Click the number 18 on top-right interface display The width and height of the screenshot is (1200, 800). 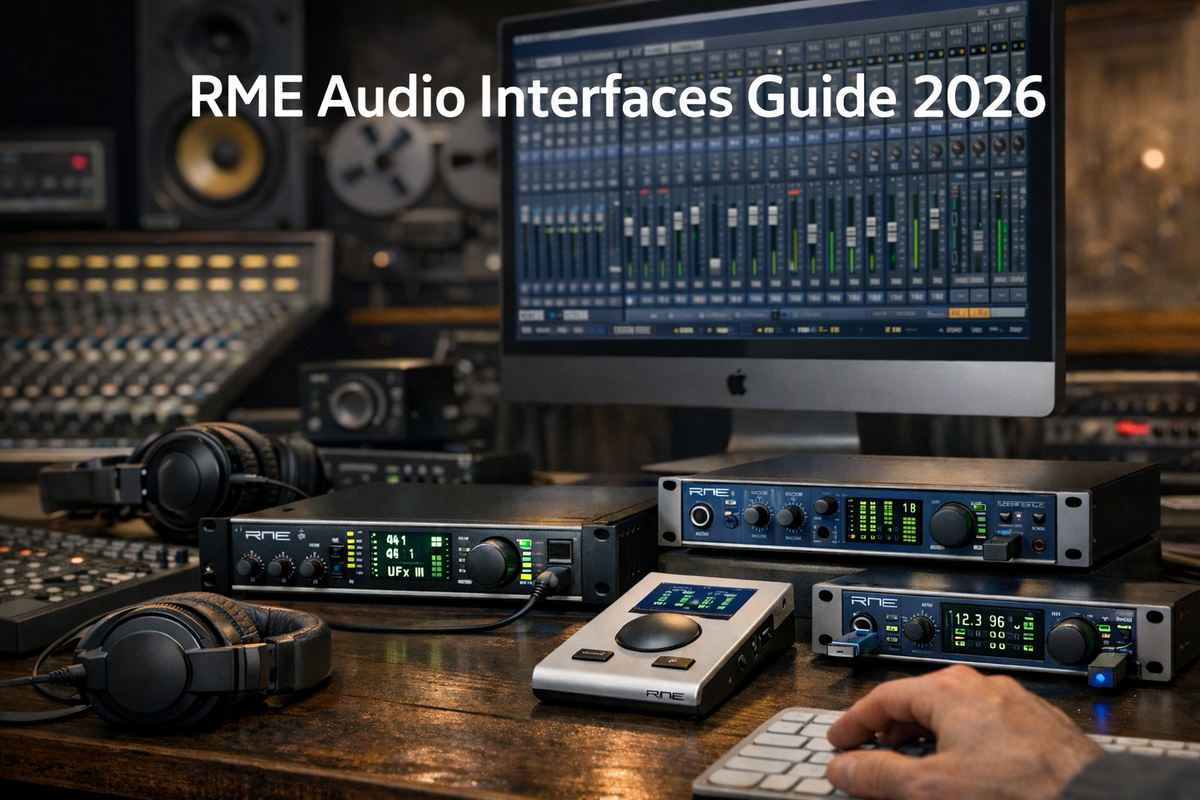[911, 509]
